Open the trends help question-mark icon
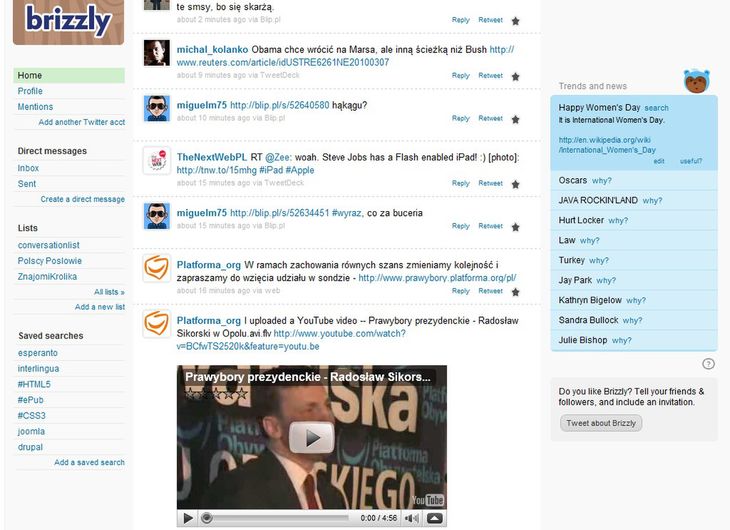 point(708,364)
